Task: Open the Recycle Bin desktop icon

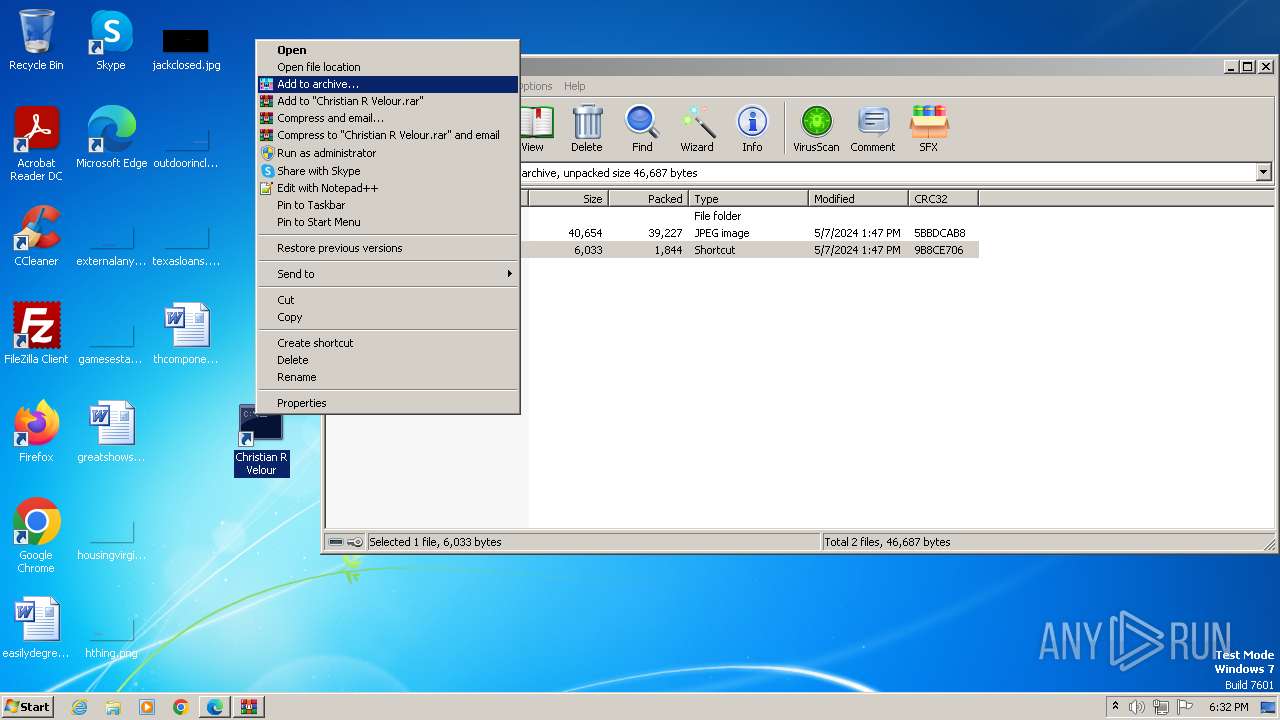Action: tap(36, 40)
